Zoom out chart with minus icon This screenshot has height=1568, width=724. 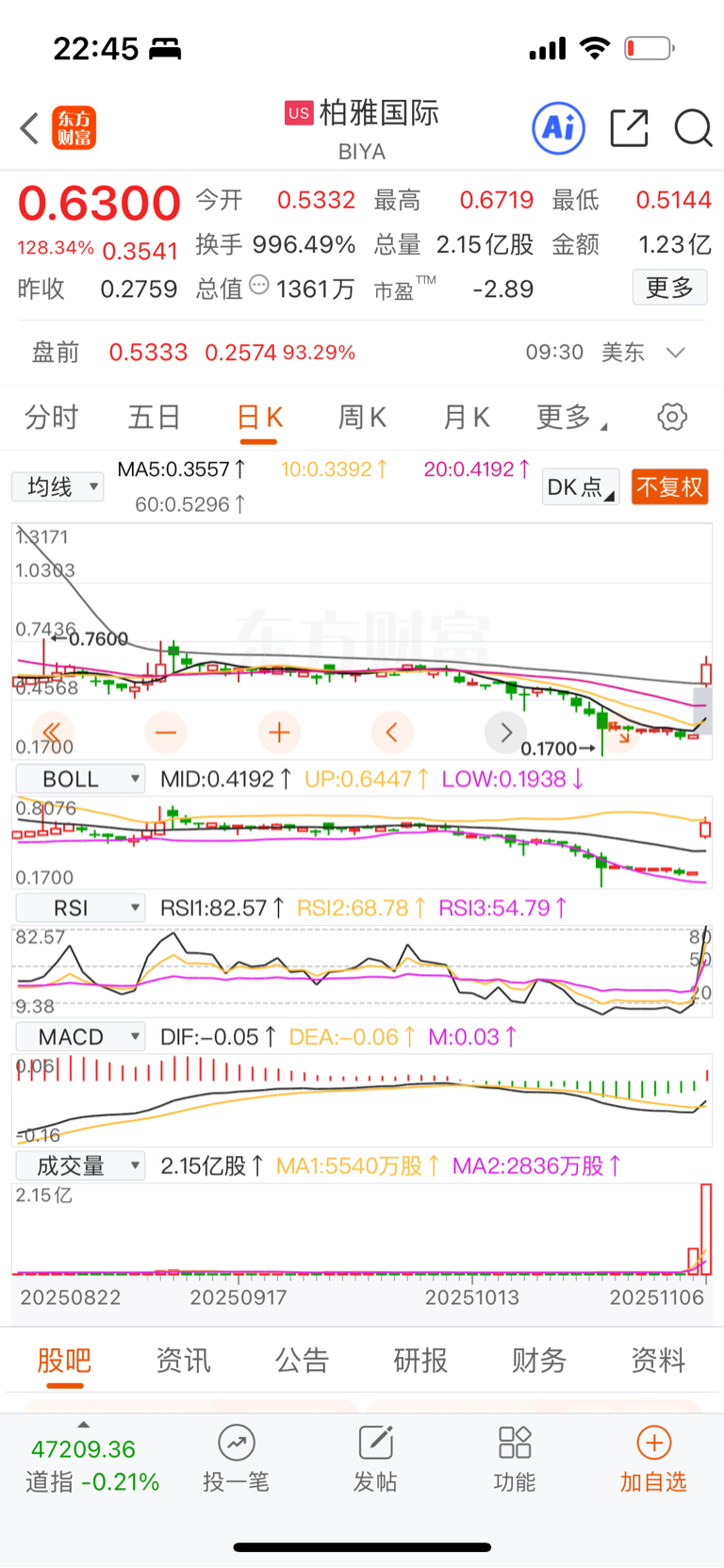coord(166,732)
